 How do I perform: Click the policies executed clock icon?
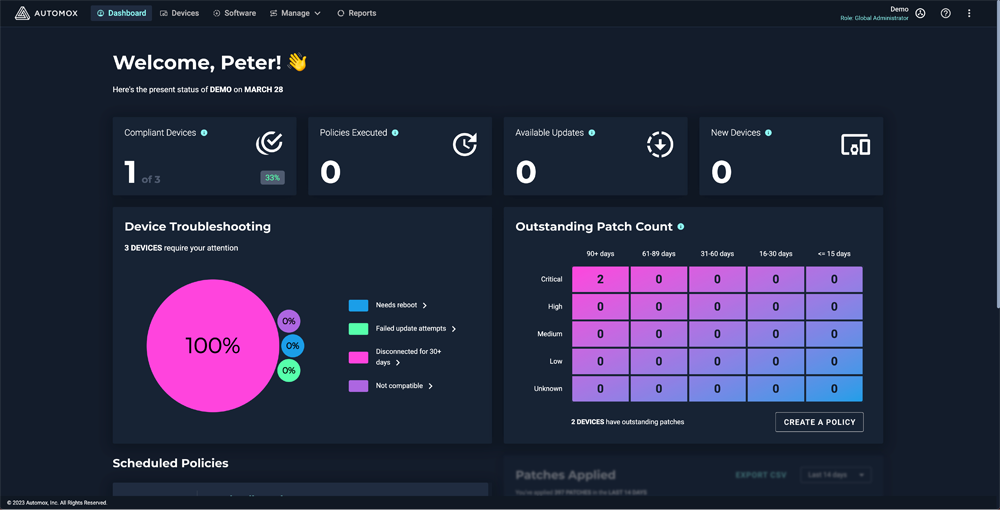(465, 144)
